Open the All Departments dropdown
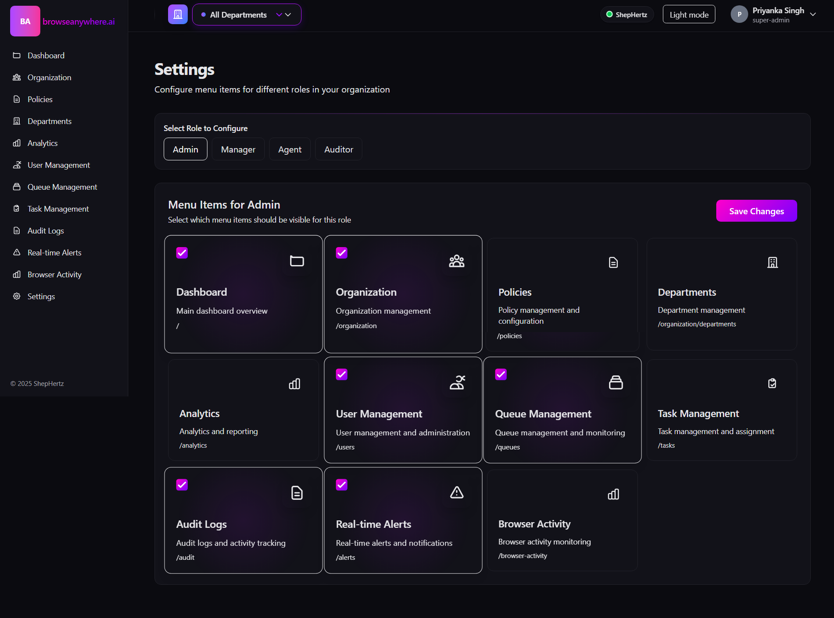The image size is (834, 618). pos(247,15)
